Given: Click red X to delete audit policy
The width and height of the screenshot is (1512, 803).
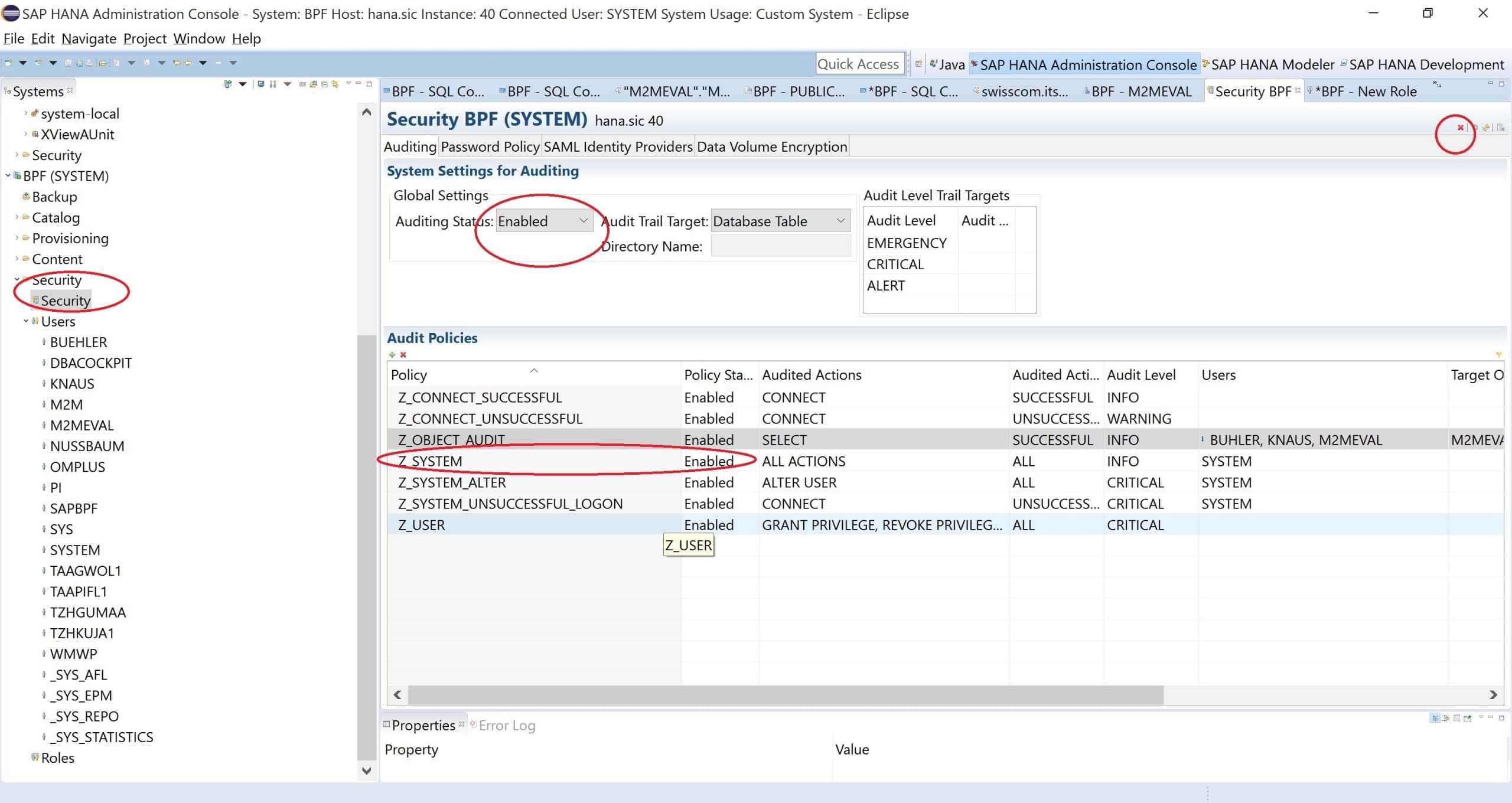Looking at the screenshot, I should tap(403, 355).
